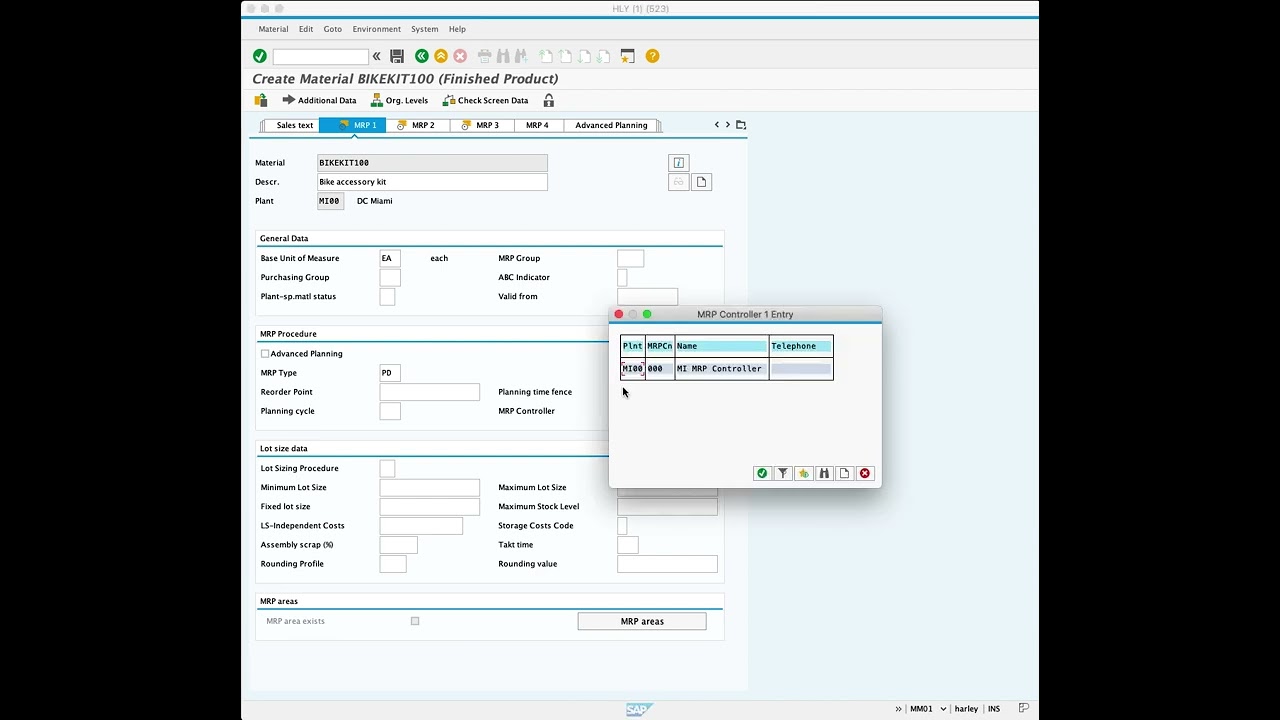Viewport: 1280px width, 720px height.
Task: Click the session info icon in status bar
Action: [x=1024, y=708]
